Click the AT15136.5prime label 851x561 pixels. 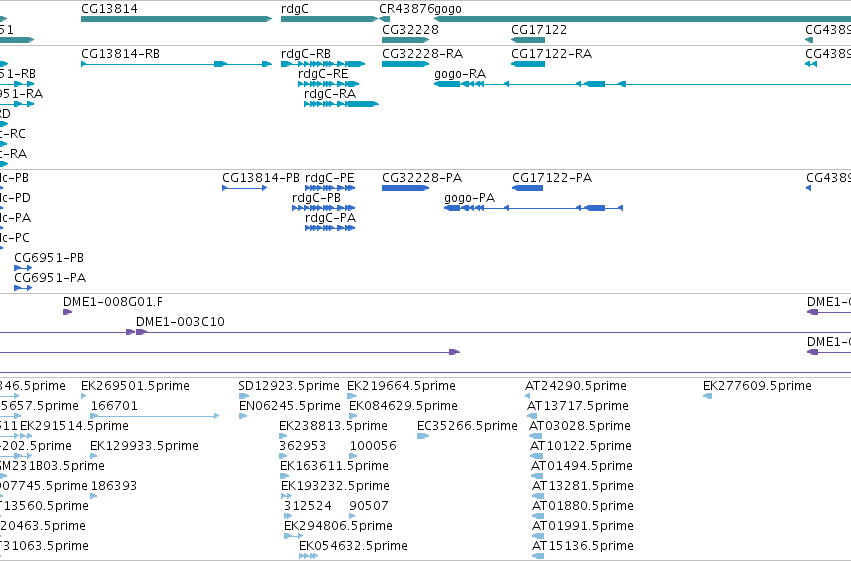583,546
